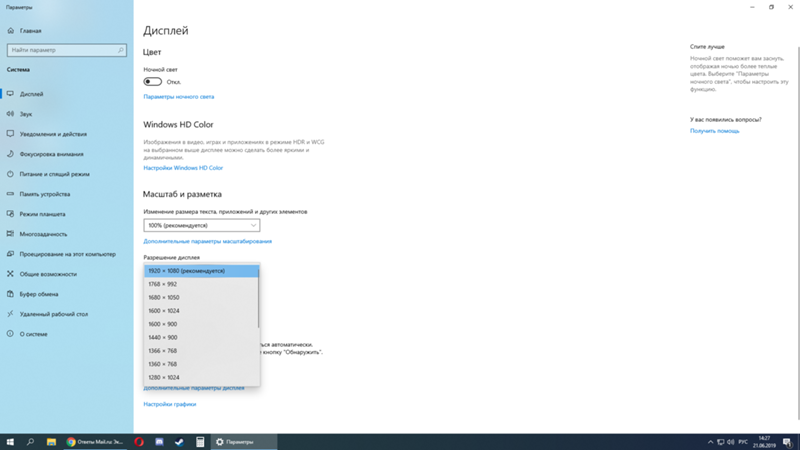Click the Параметры taskbar button

click(244, 442)
